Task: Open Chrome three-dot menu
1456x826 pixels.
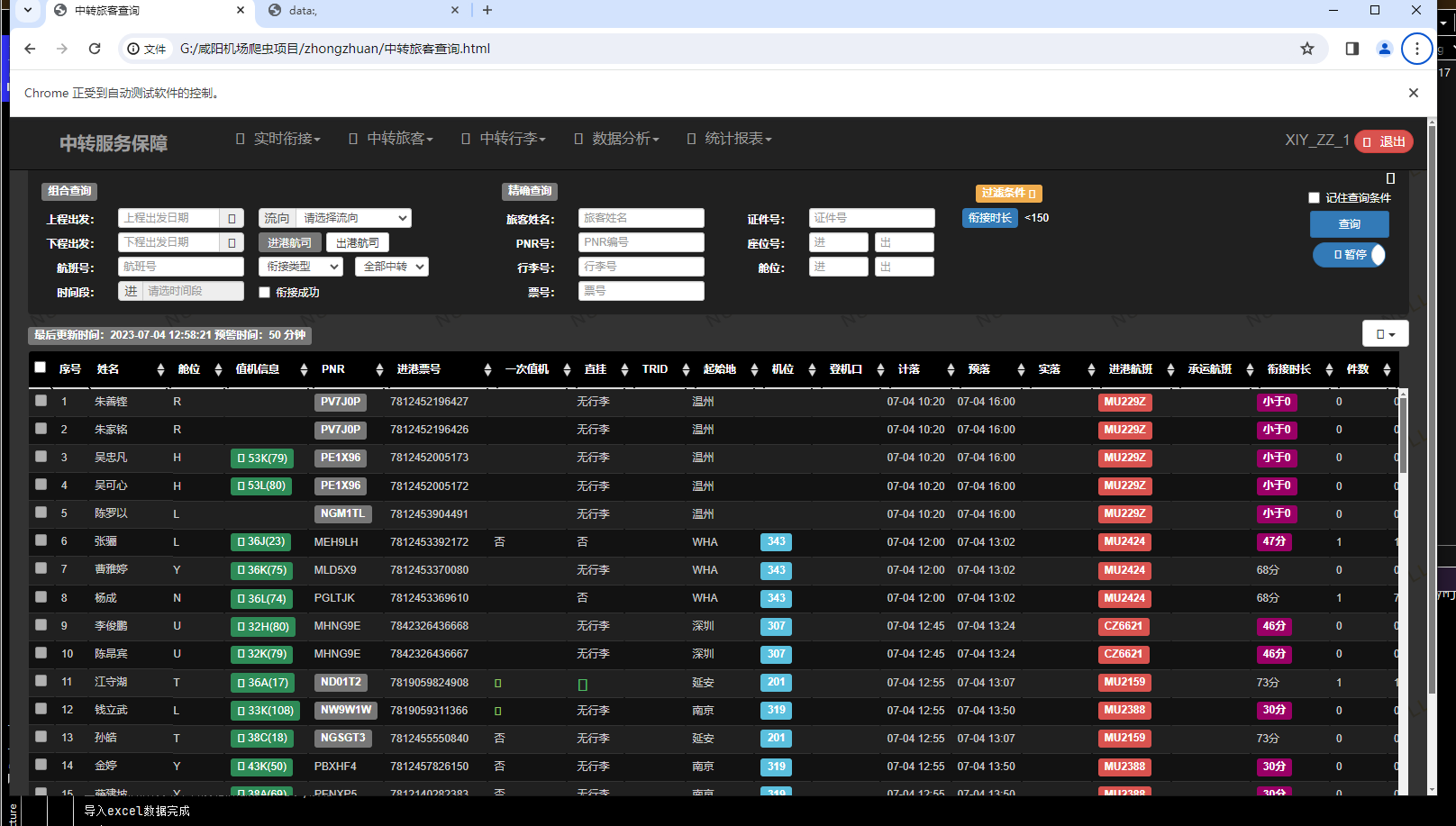Action: [x=1417, y=49]
